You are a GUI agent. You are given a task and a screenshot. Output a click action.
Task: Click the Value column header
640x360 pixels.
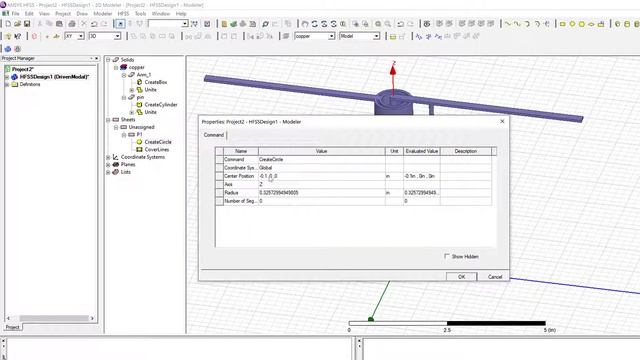(322, 151)
